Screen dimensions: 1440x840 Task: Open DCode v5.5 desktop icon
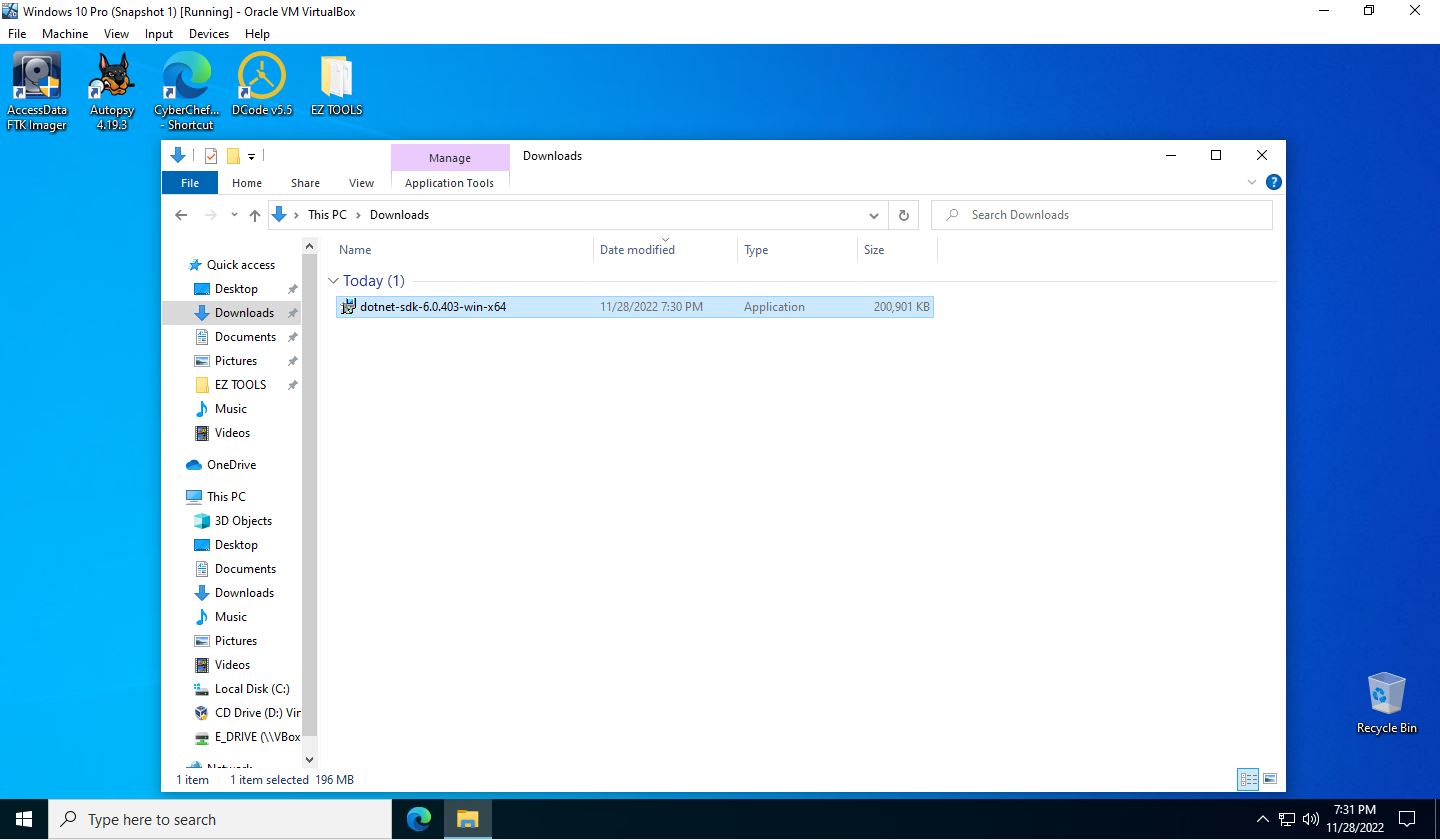tap(262, 85)
